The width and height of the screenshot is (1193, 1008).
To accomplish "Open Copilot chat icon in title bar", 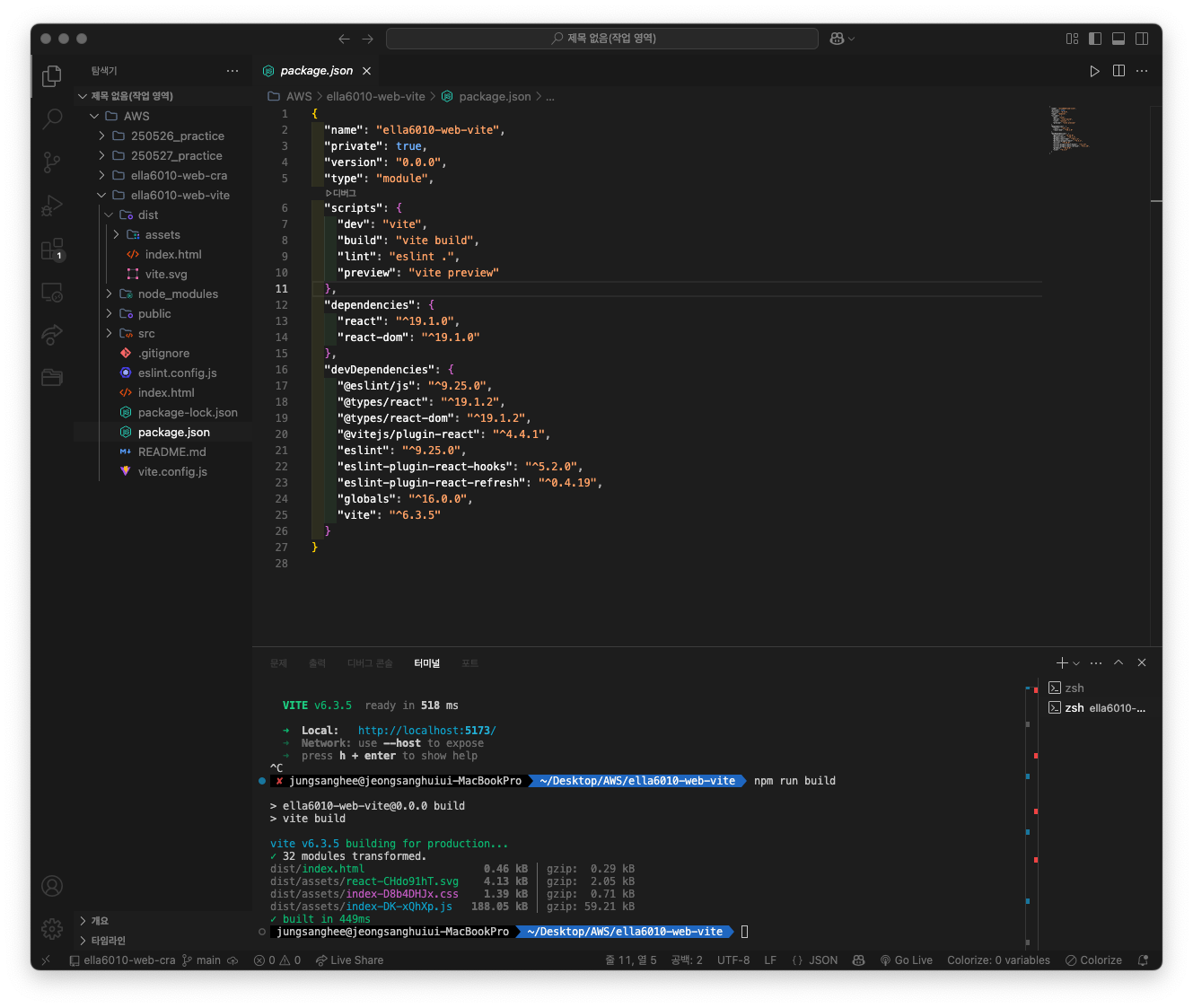I will click(837, 39).
